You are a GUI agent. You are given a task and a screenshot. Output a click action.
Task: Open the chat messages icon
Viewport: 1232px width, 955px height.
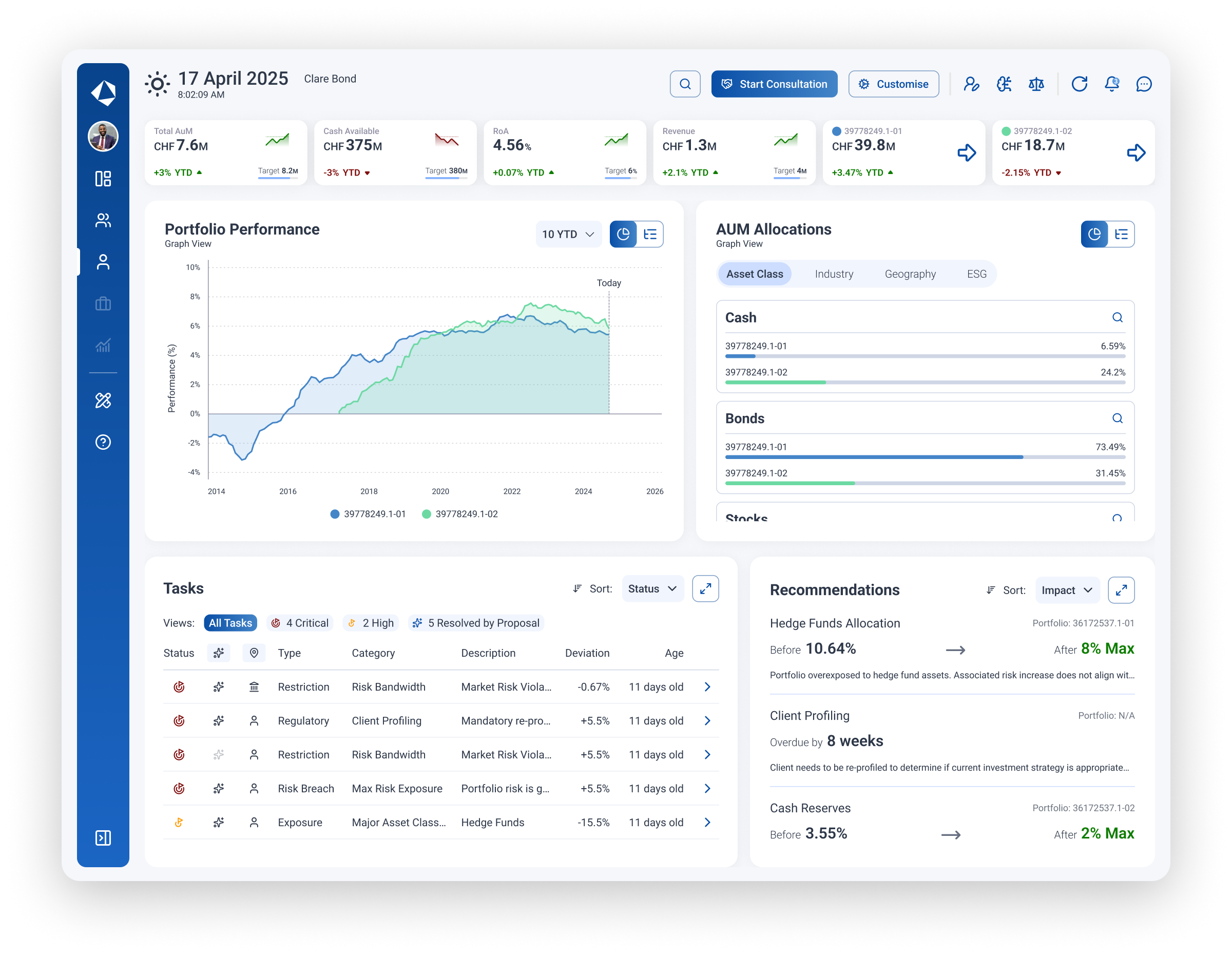[x=1144, y=85]
